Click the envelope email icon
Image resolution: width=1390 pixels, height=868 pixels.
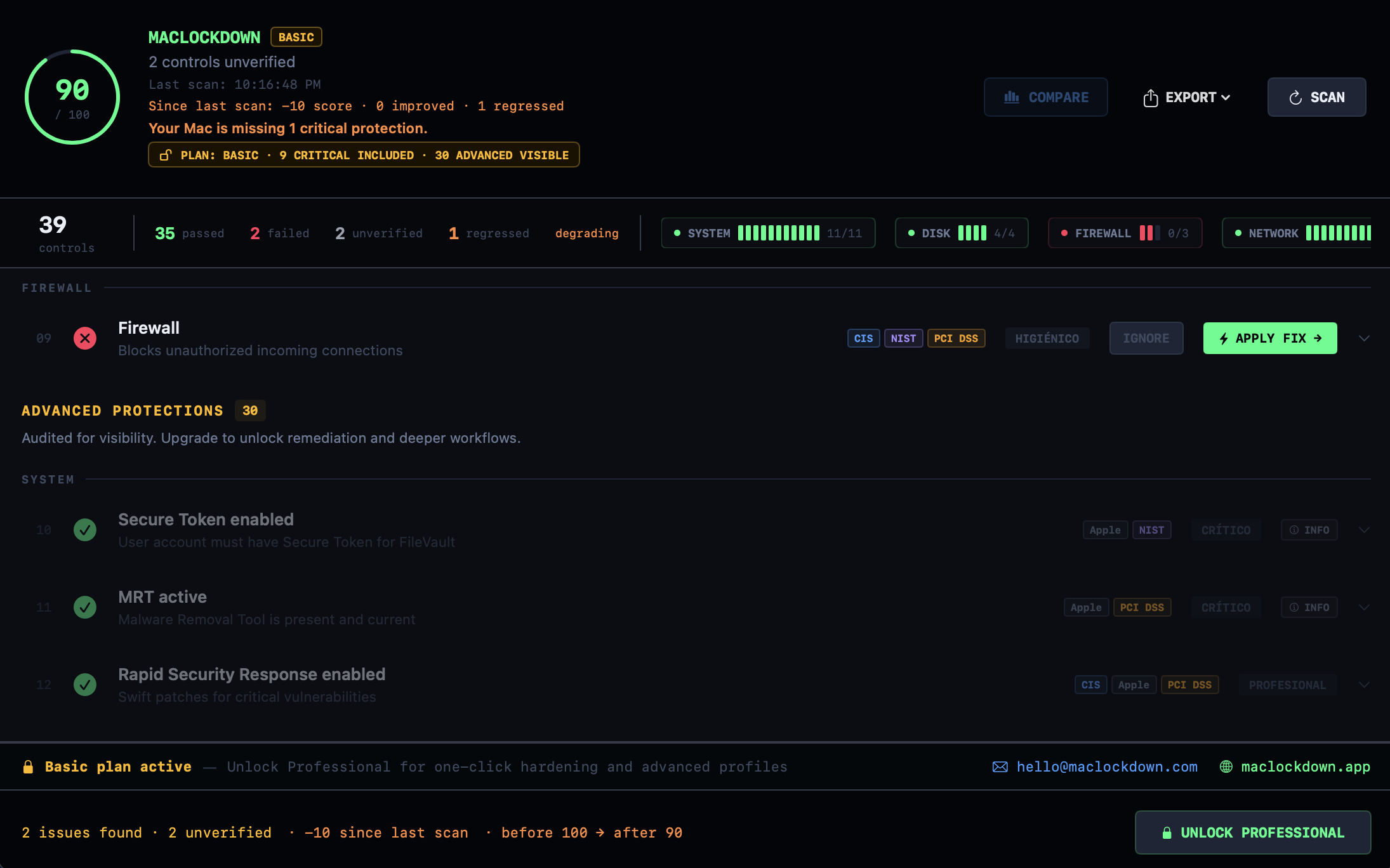pyautogui.click(x=1000, y=766)
